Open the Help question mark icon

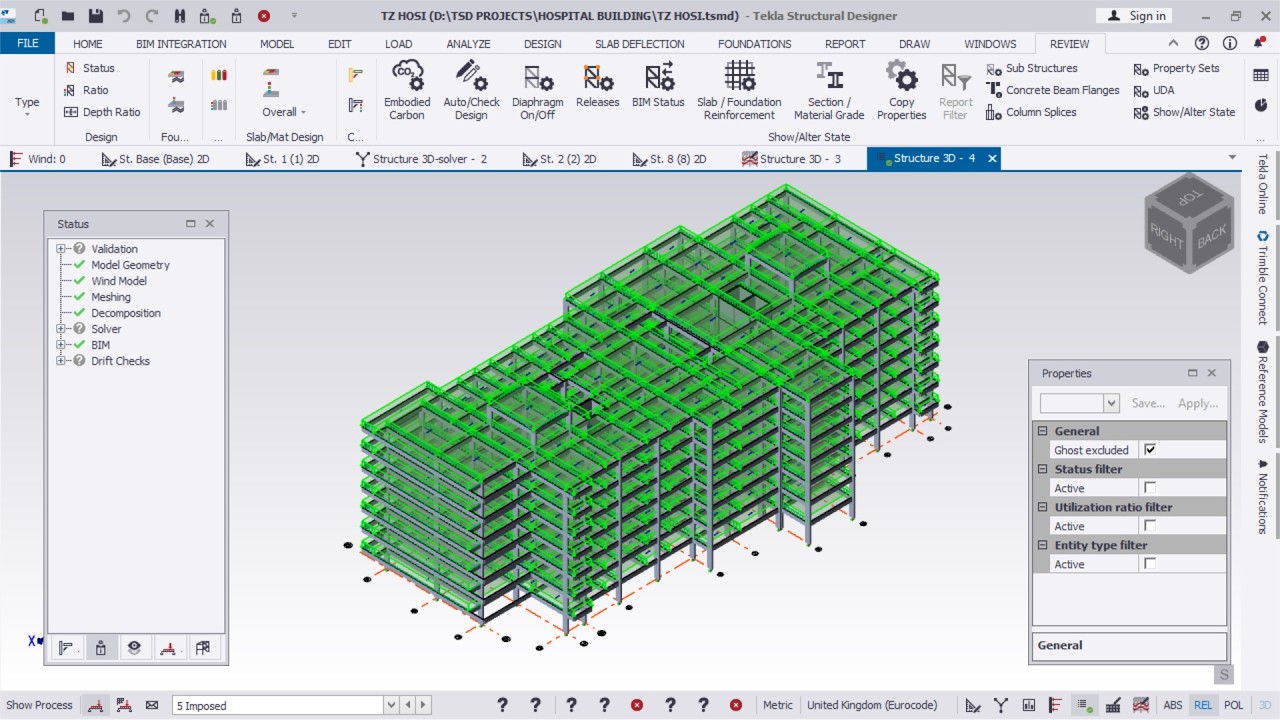[x=1202, y=44]
